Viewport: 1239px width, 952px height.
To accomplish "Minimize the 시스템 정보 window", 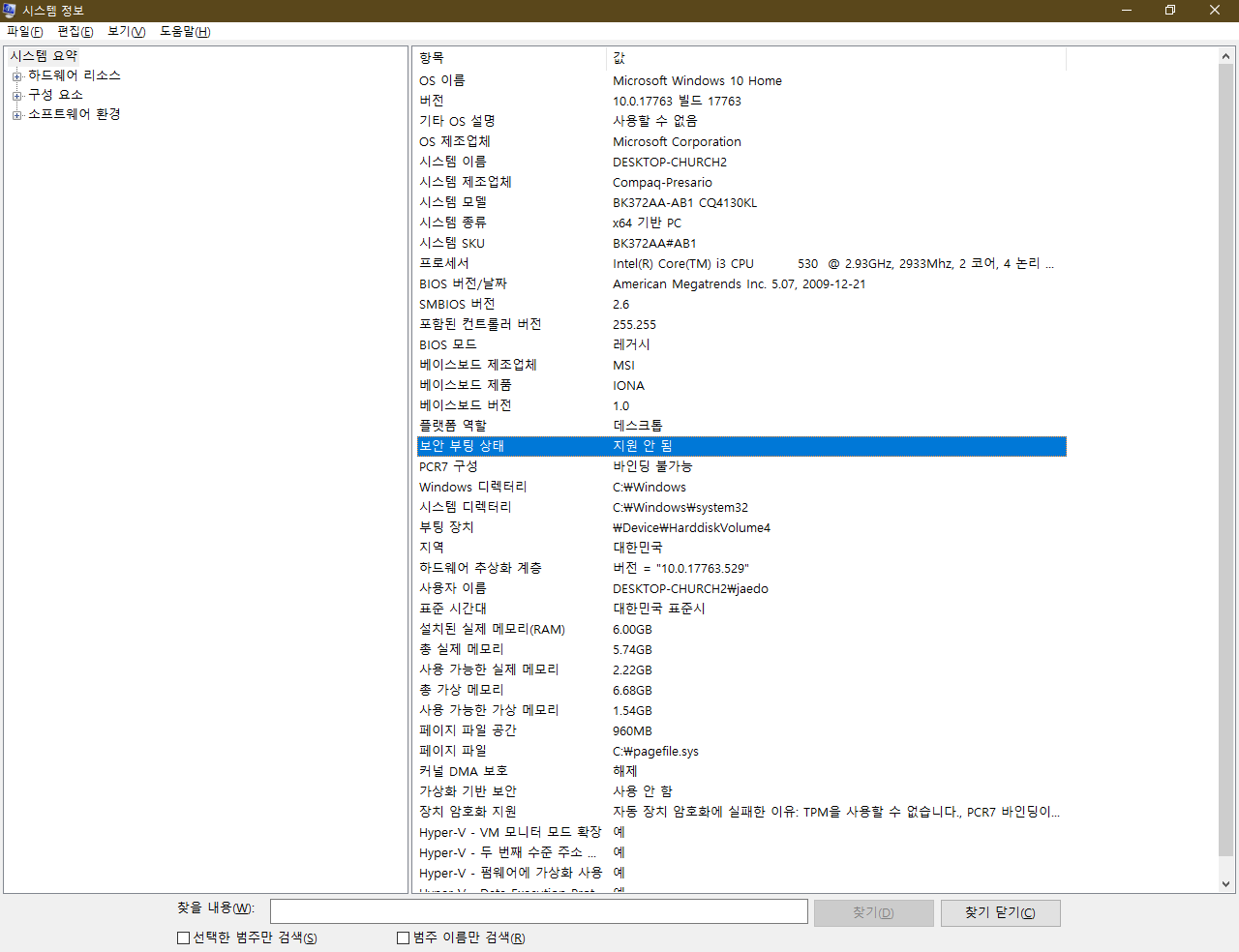I will [1127, 11].
